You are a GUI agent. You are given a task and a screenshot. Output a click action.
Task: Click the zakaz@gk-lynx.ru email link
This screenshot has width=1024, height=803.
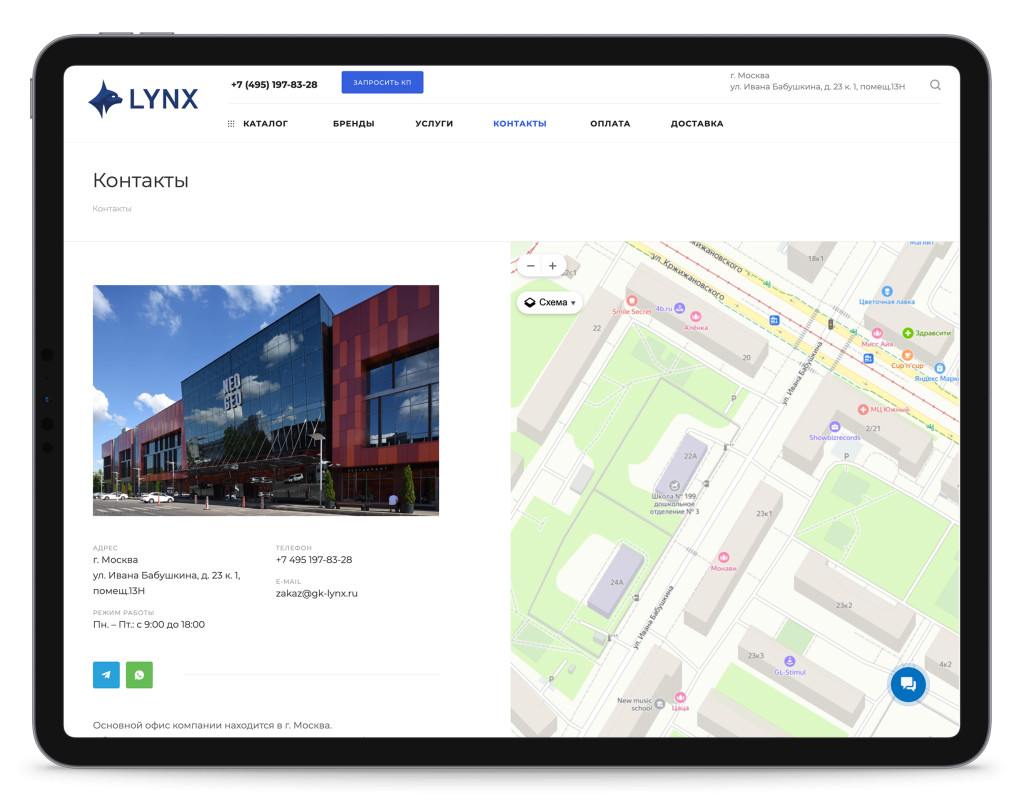coord(317,593)
